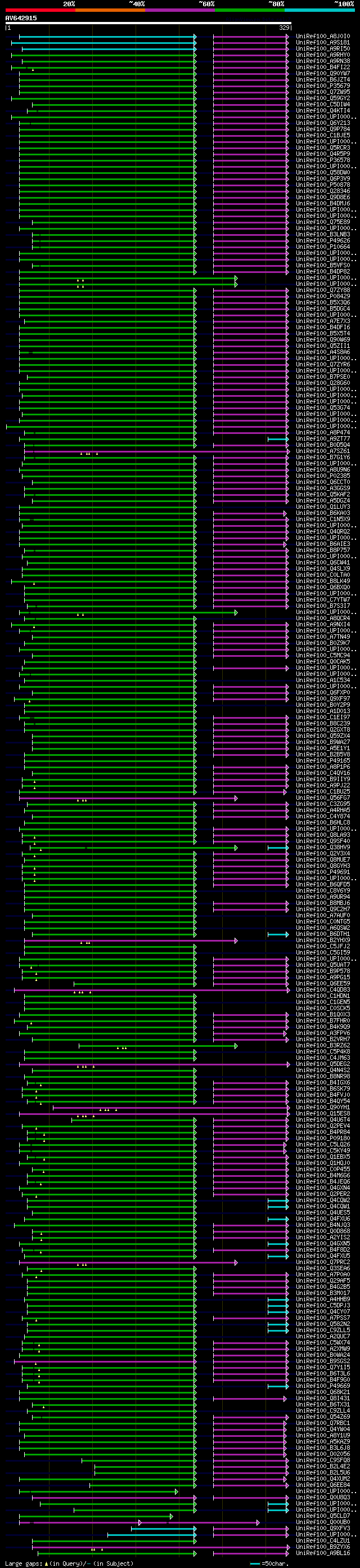Select UniRef100_Q4KTI4 in the hit list
This screenshot has height=1568, width=360.
pos(323,111)
